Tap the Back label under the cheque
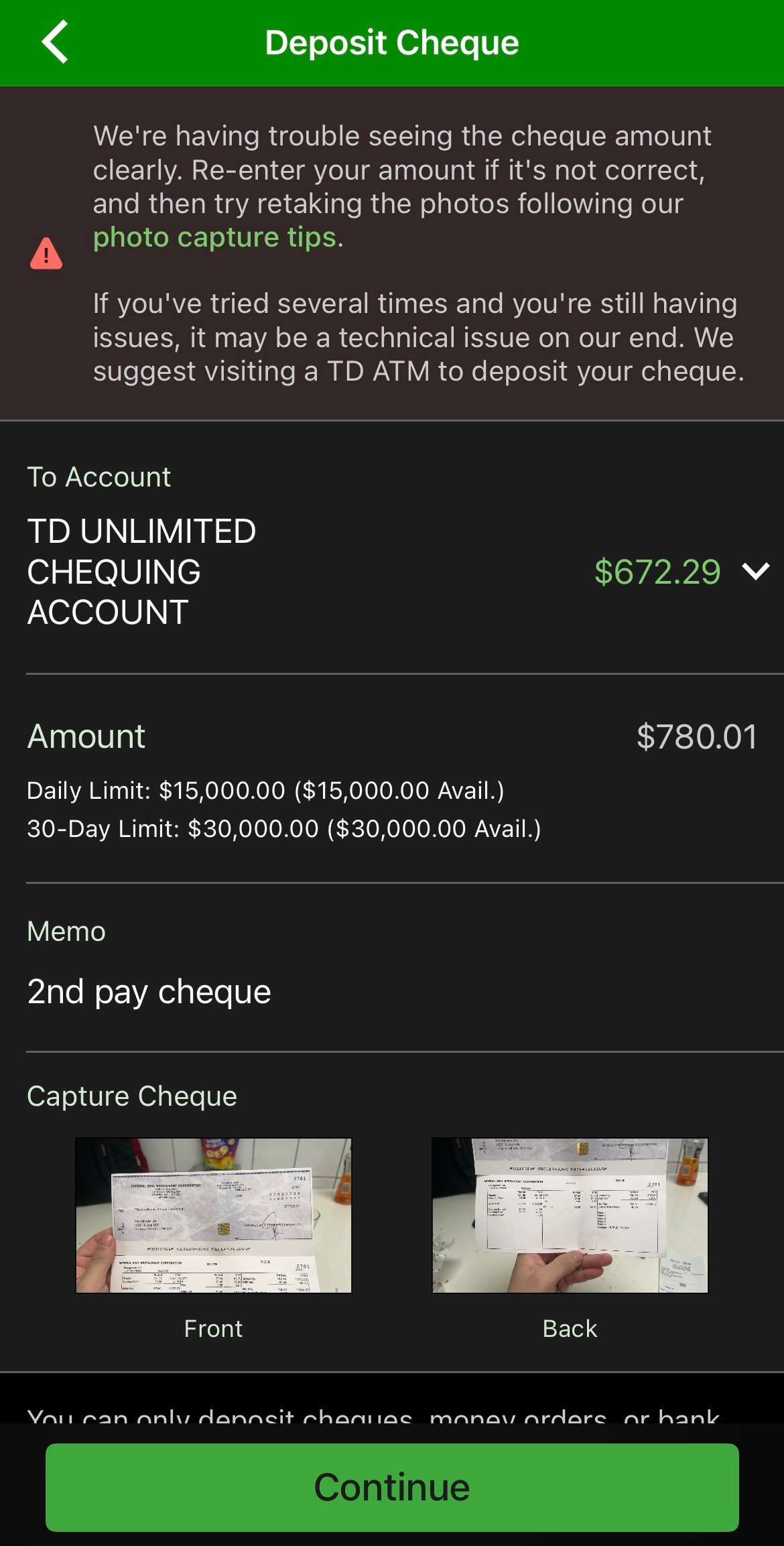This screenshot has width=784, height=1546. point(570,1328)
